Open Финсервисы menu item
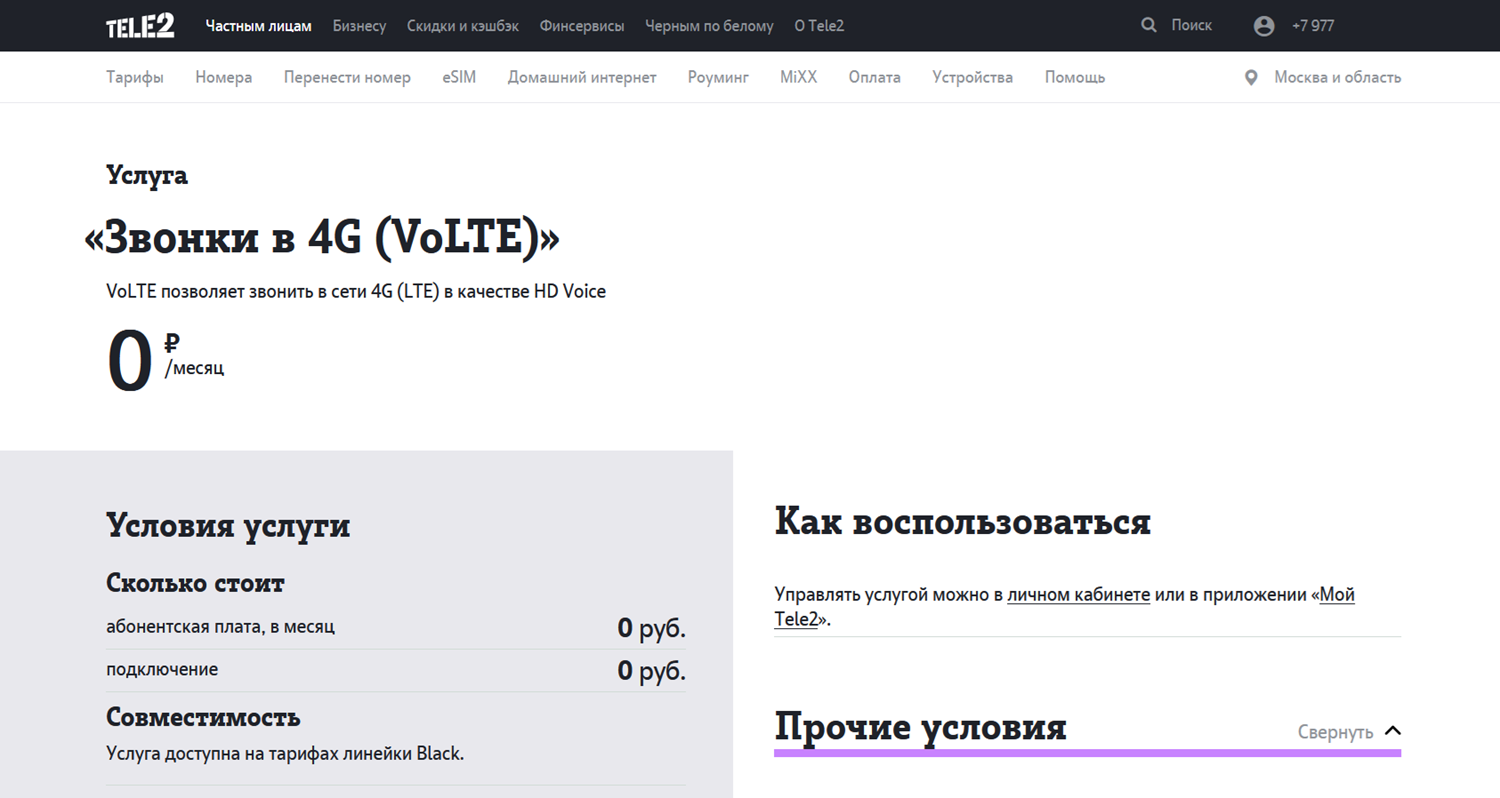 582,26
